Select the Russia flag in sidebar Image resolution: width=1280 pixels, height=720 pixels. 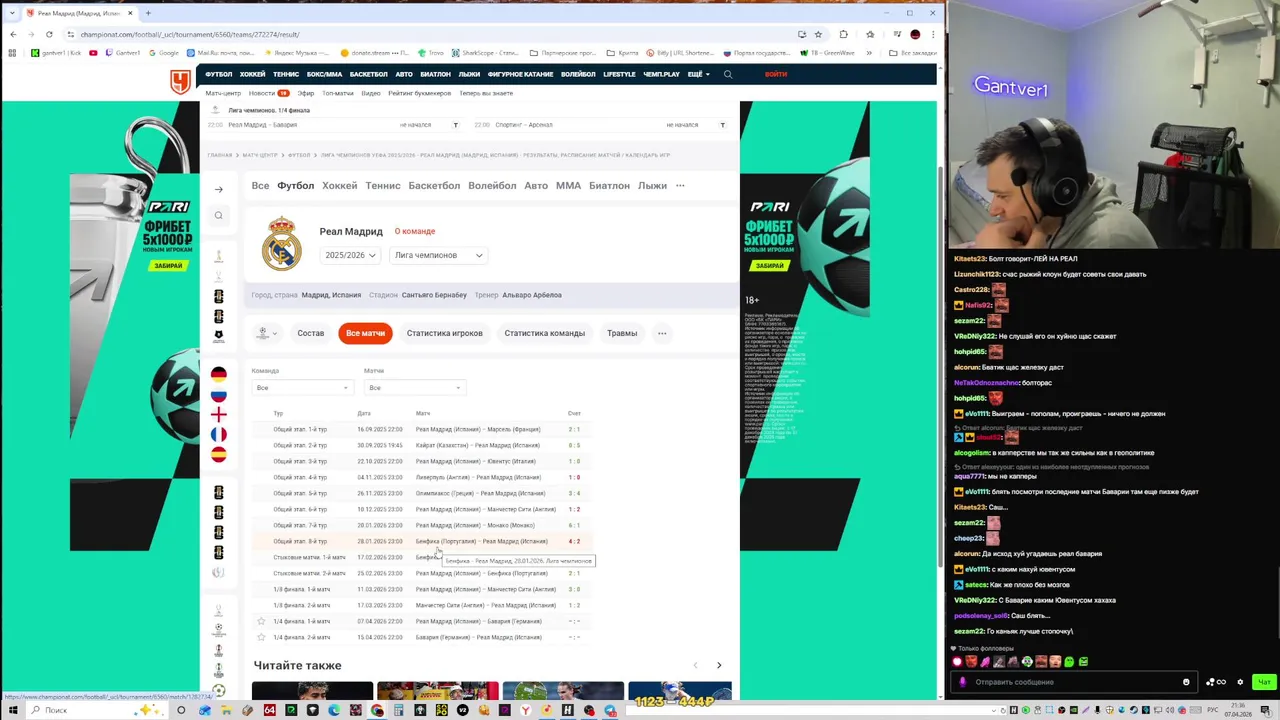coord(218,394)
